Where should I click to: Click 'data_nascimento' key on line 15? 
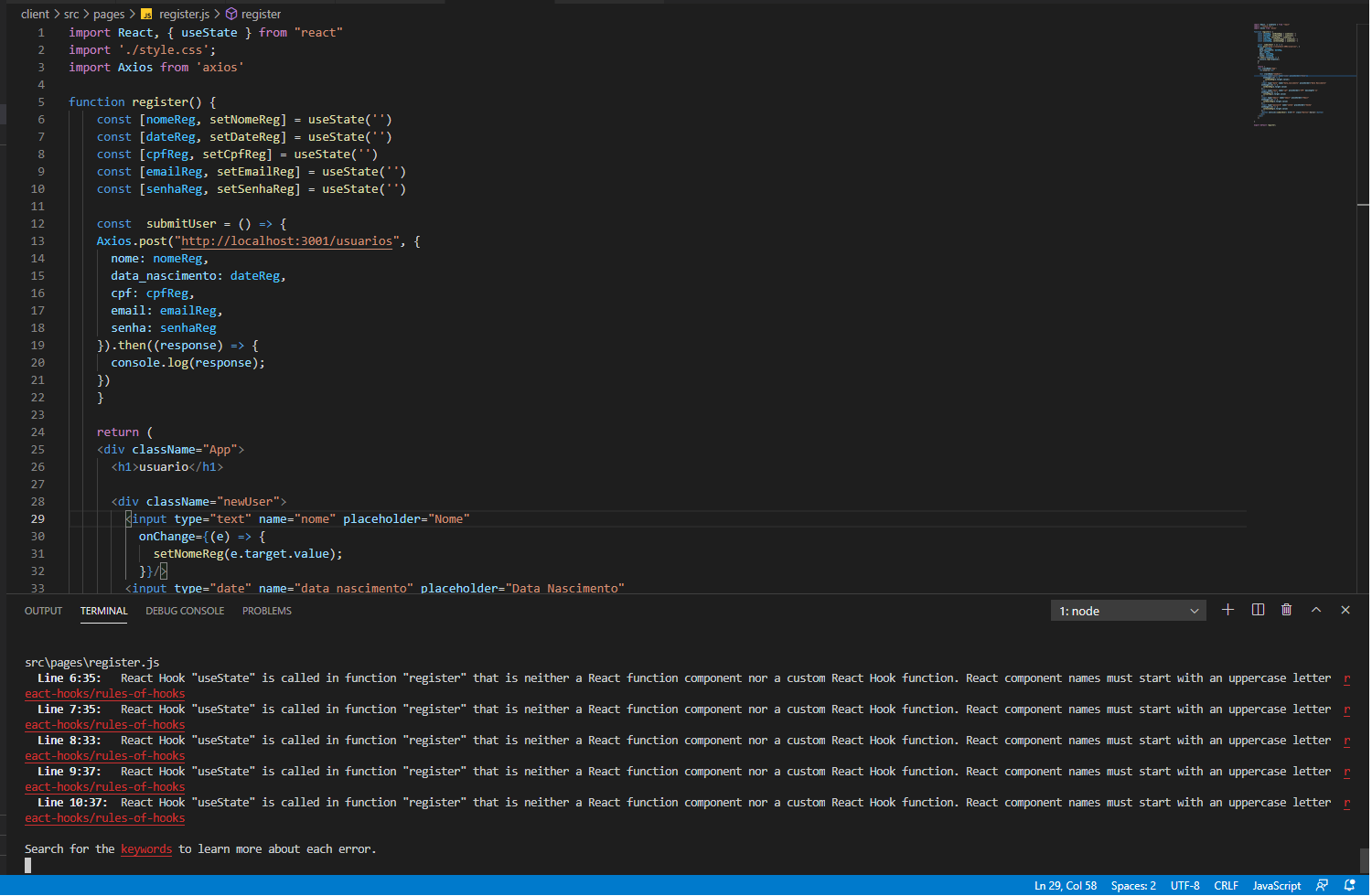(x=164, y=276)
